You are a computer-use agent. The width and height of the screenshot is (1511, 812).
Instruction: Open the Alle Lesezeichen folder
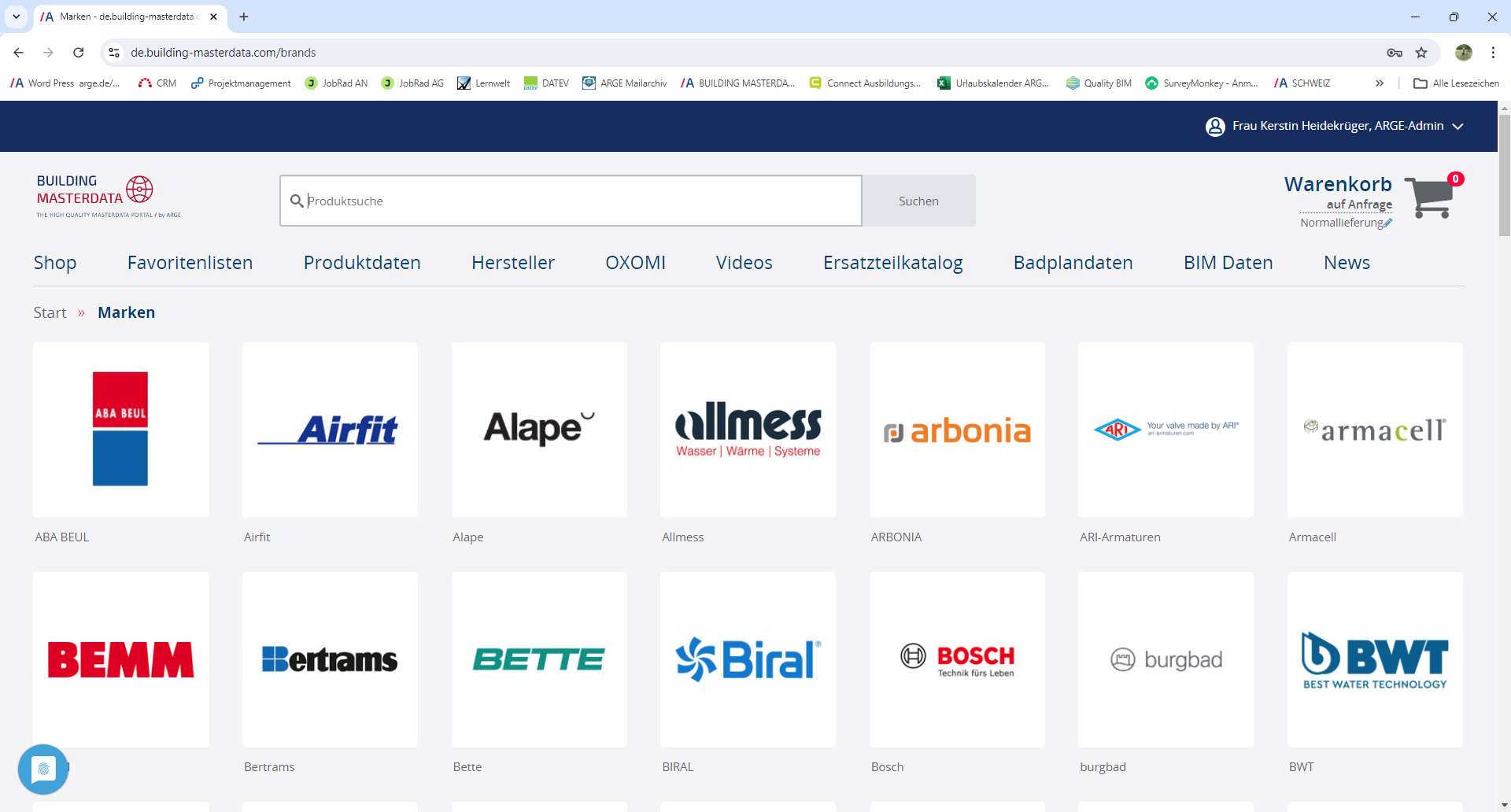tap(1457, 83)
